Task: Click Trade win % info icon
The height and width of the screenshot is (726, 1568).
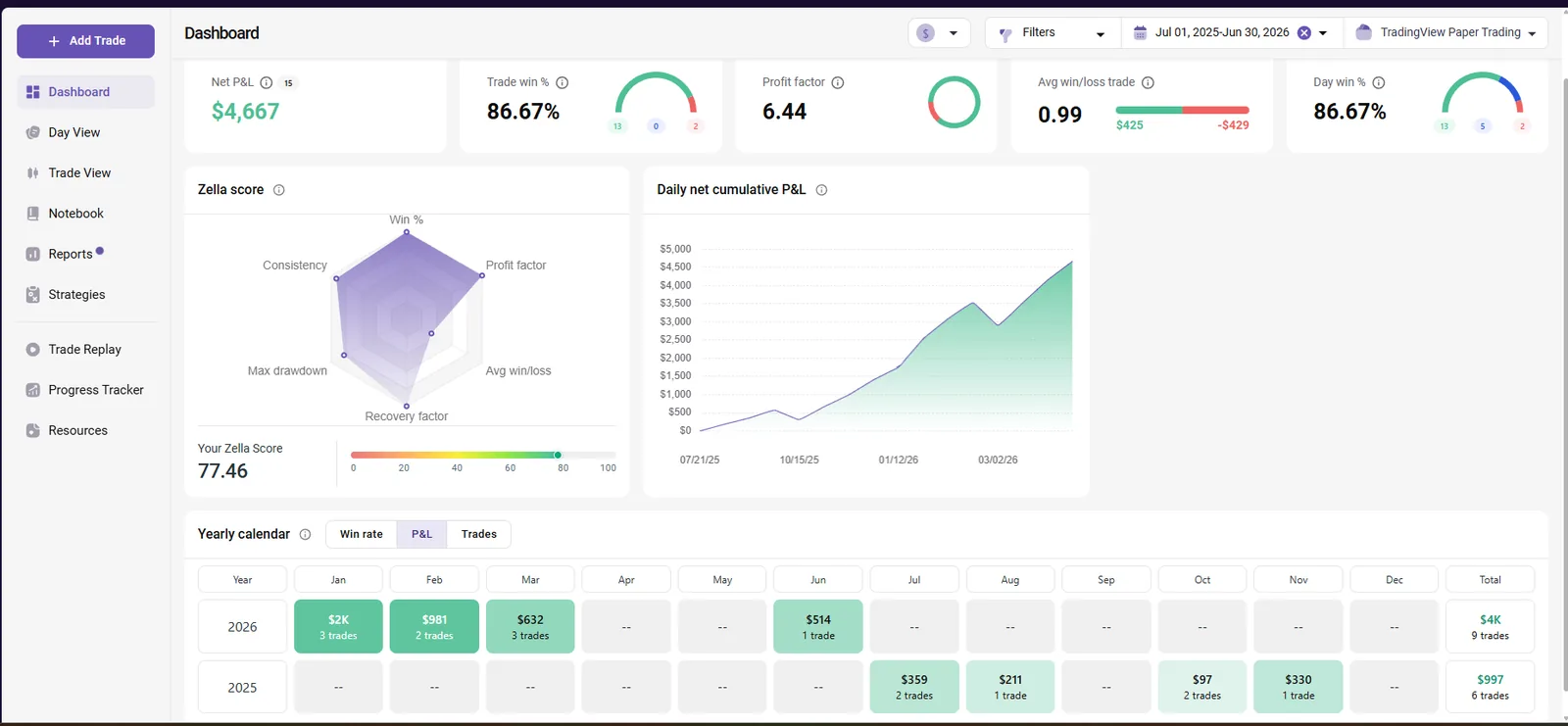Action: (563, 82)
